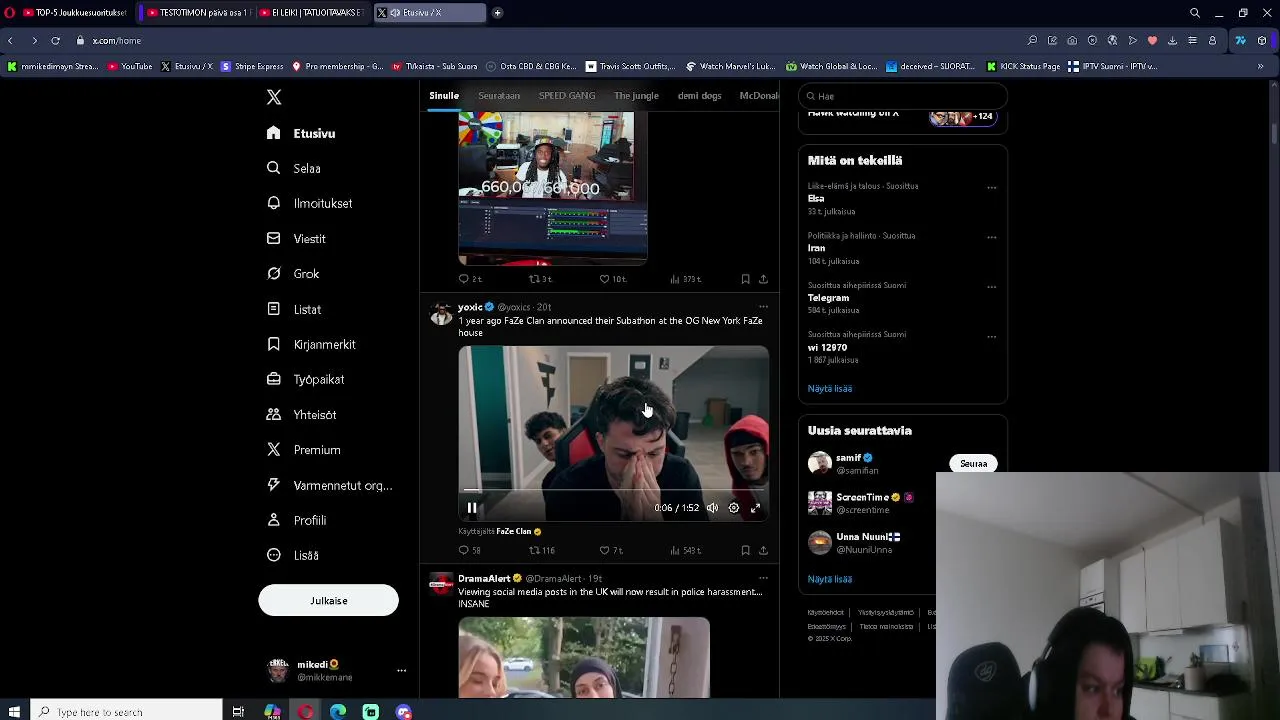Screen dimensions: 1280x720
Task: Open yoxic profile name link
Action: (x=470, y=307)
